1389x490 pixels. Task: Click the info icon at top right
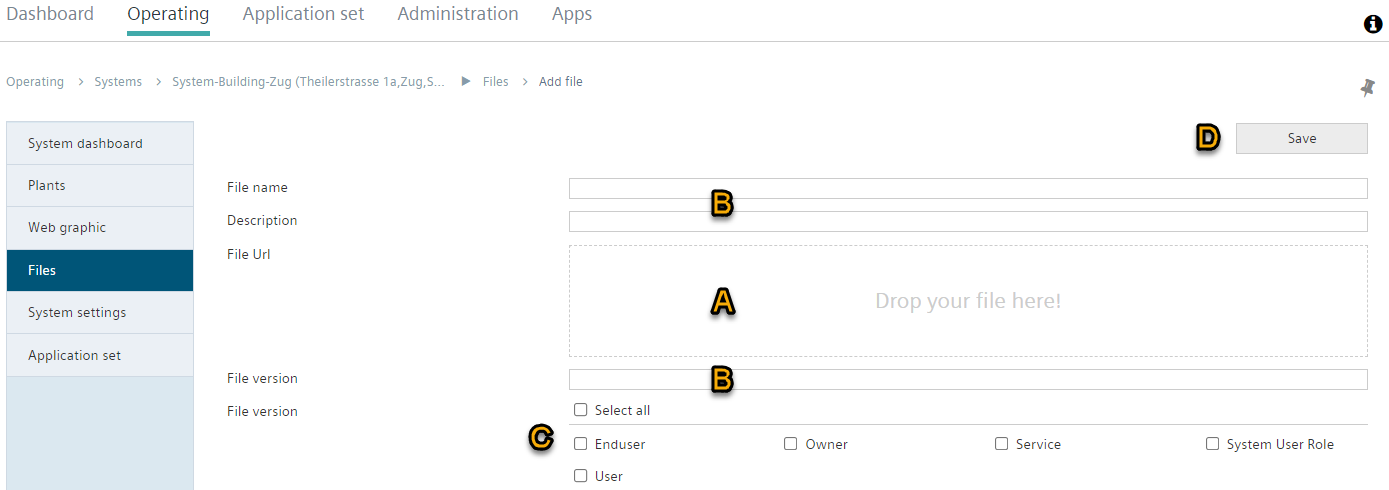pyautogui.click(x=1373, y=24)
